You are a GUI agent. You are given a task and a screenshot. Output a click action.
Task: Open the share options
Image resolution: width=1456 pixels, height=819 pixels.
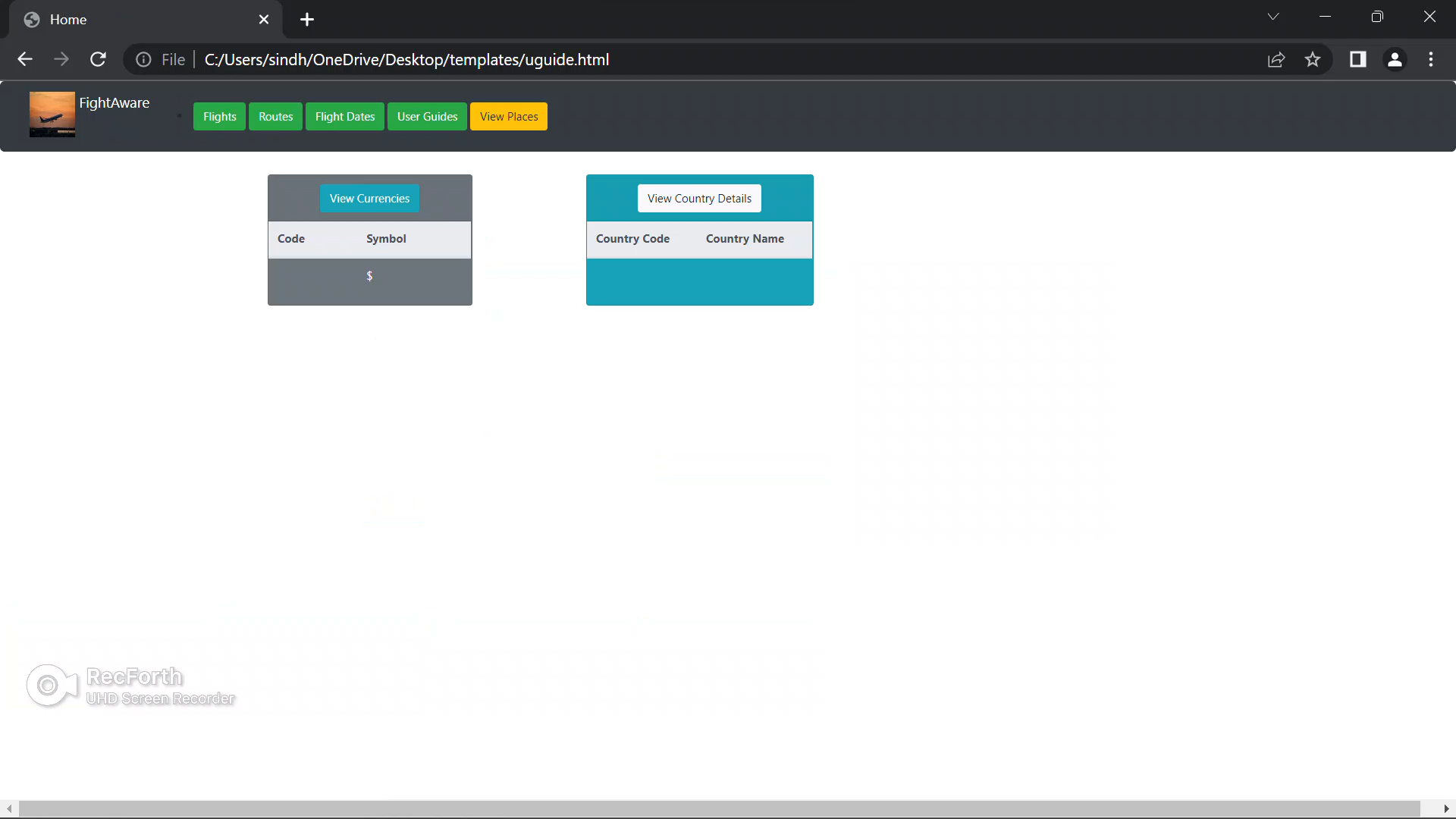pyautogui.click(x=1276, y=59)
